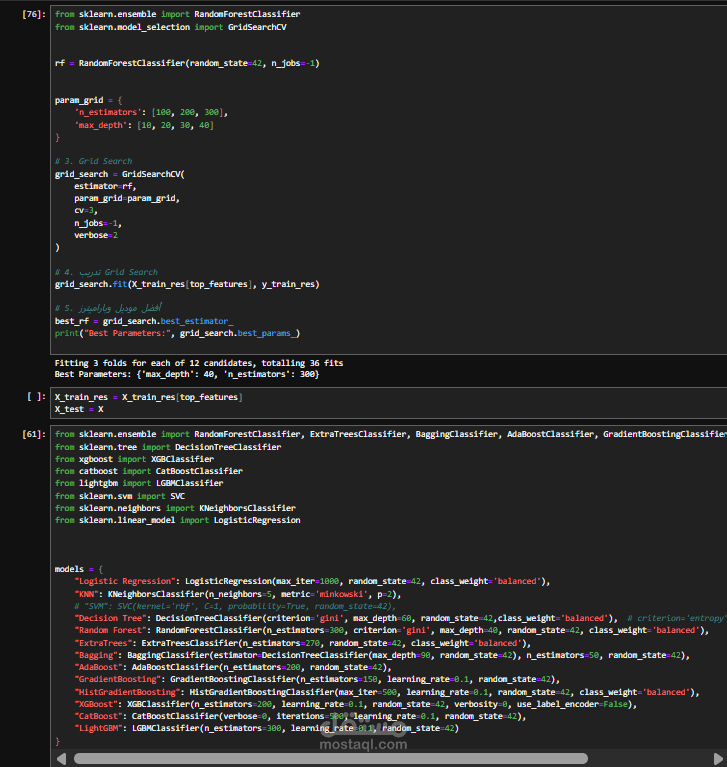
Task: Click the 'models = {' line
Action: tap(79, 569)
